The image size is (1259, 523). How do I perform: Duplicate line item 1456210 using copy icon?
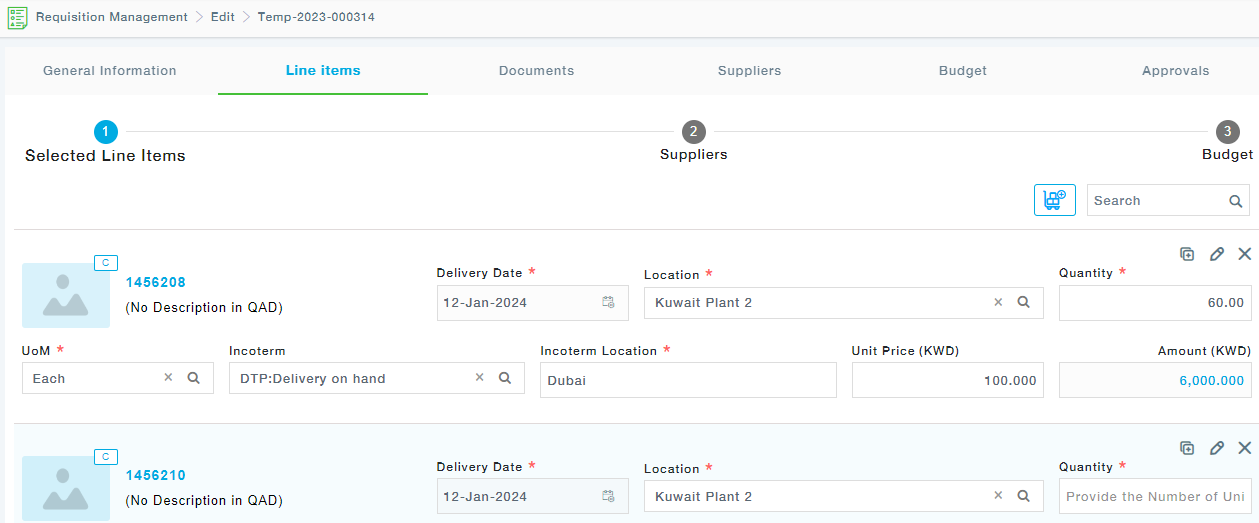(1187, 448)
